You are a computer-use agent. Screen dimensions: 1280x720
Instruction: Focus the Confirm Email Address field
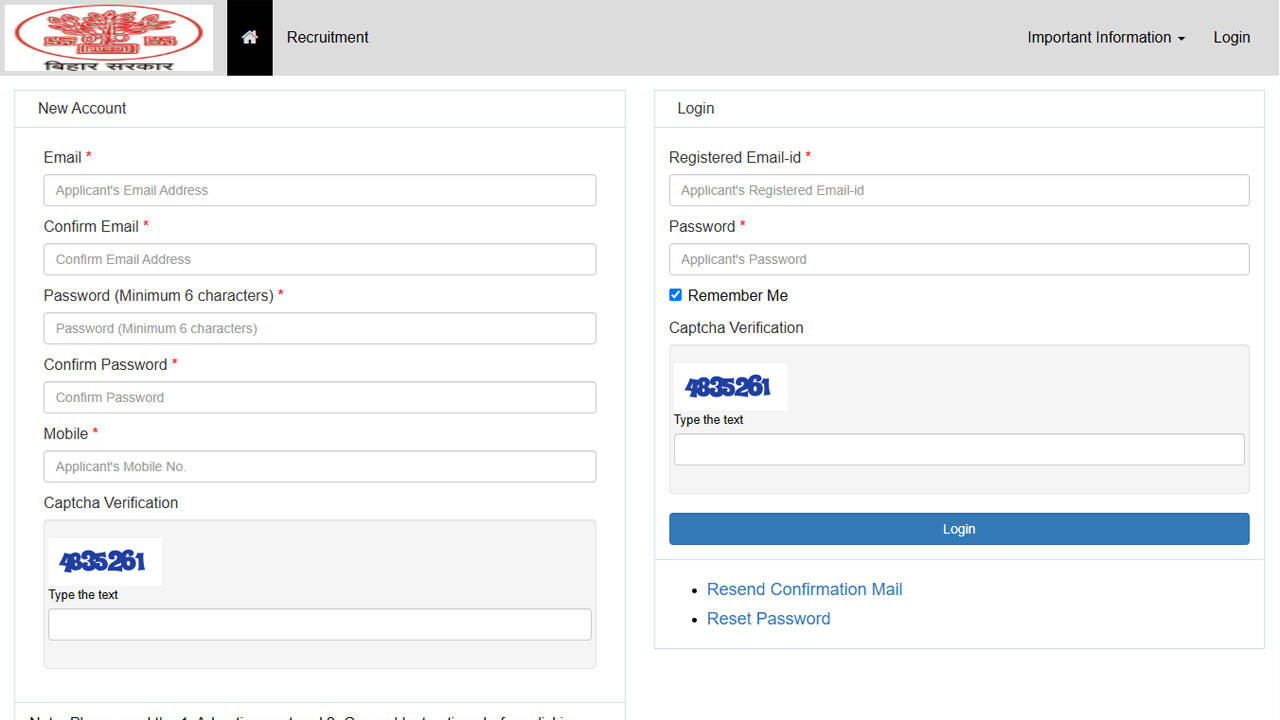320,259
